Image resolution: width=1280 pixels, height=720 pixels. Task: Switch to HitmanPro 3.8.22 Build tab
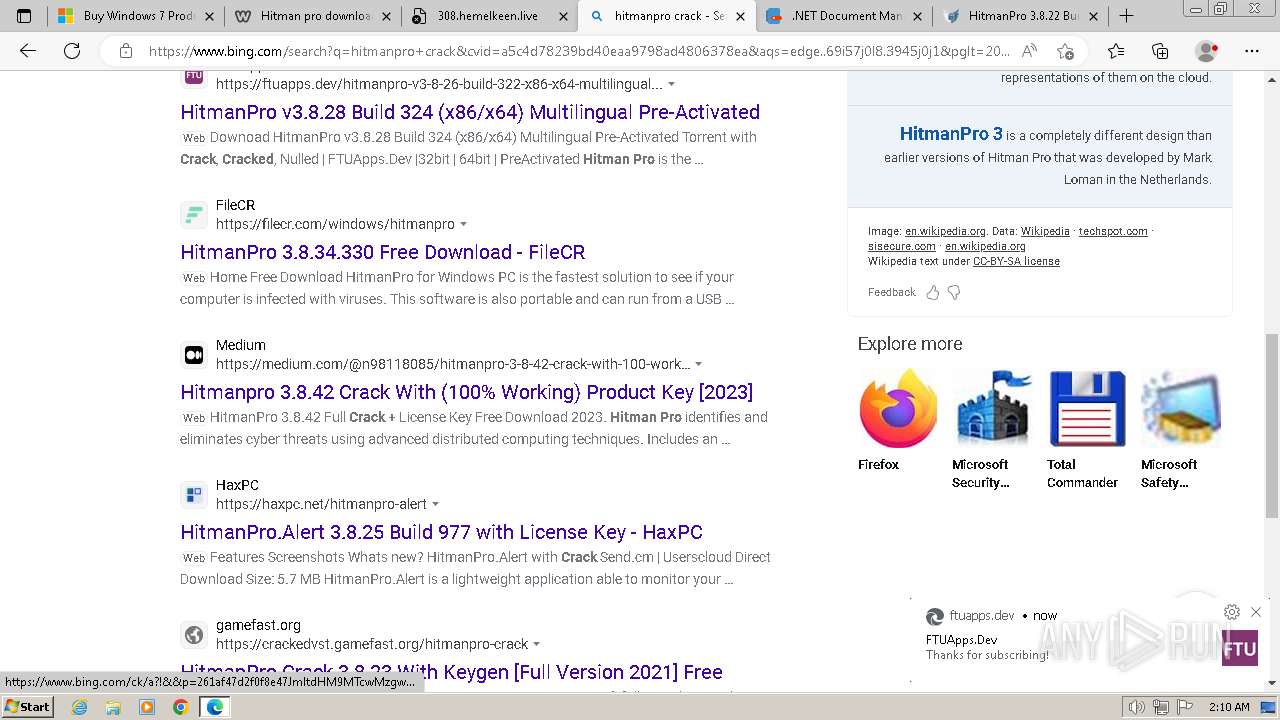coord(1022,16)
